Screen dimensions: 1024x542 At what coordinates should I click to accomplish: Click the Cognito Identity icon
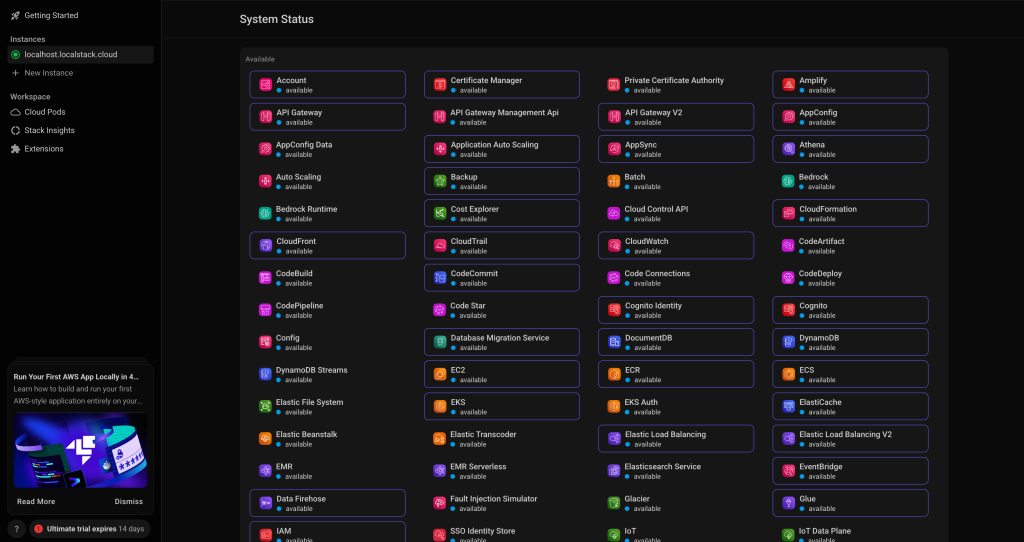coord(615,310)
